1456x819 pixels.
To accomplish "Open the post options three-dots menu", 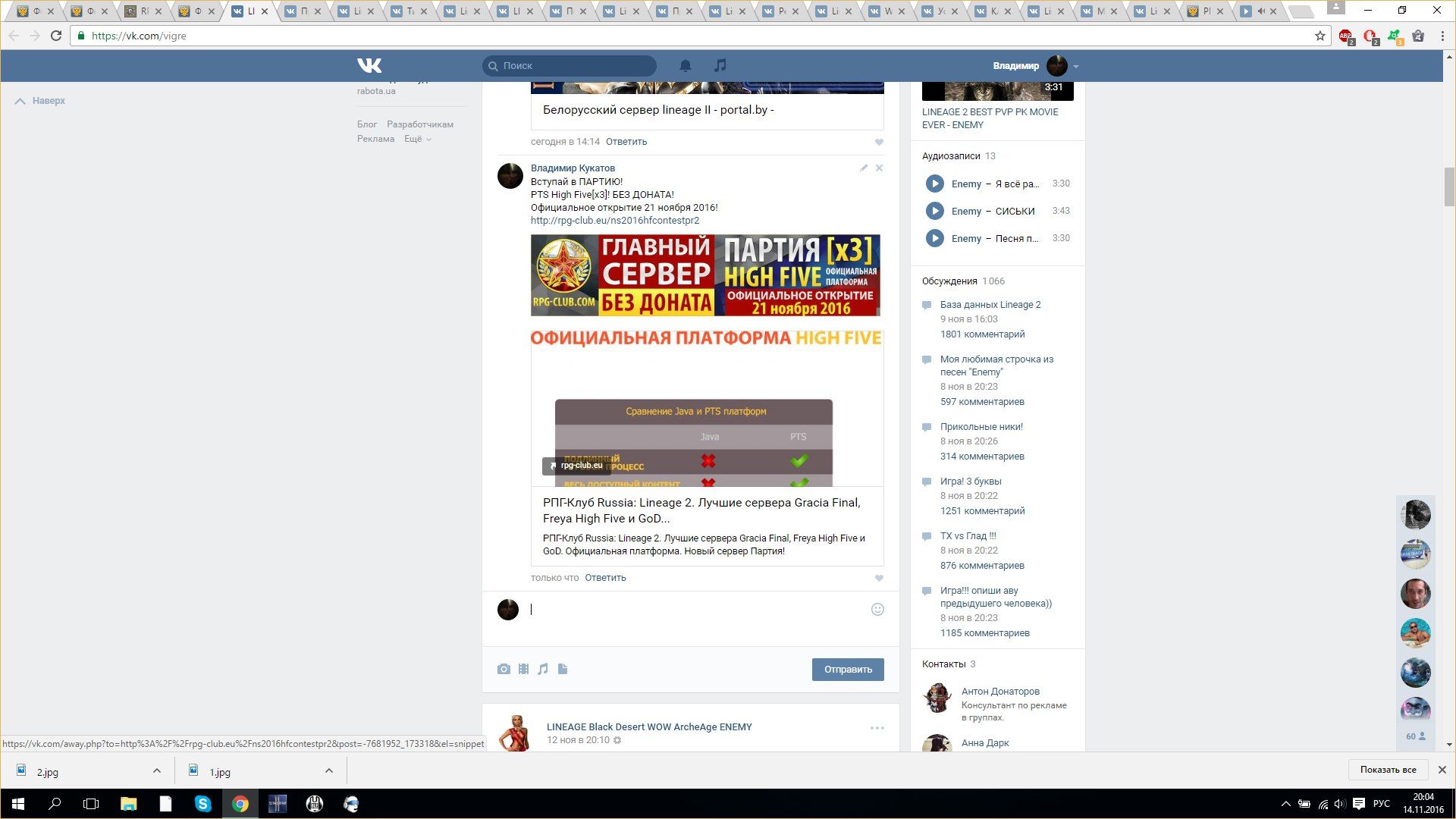I will (x=877, y=728).
